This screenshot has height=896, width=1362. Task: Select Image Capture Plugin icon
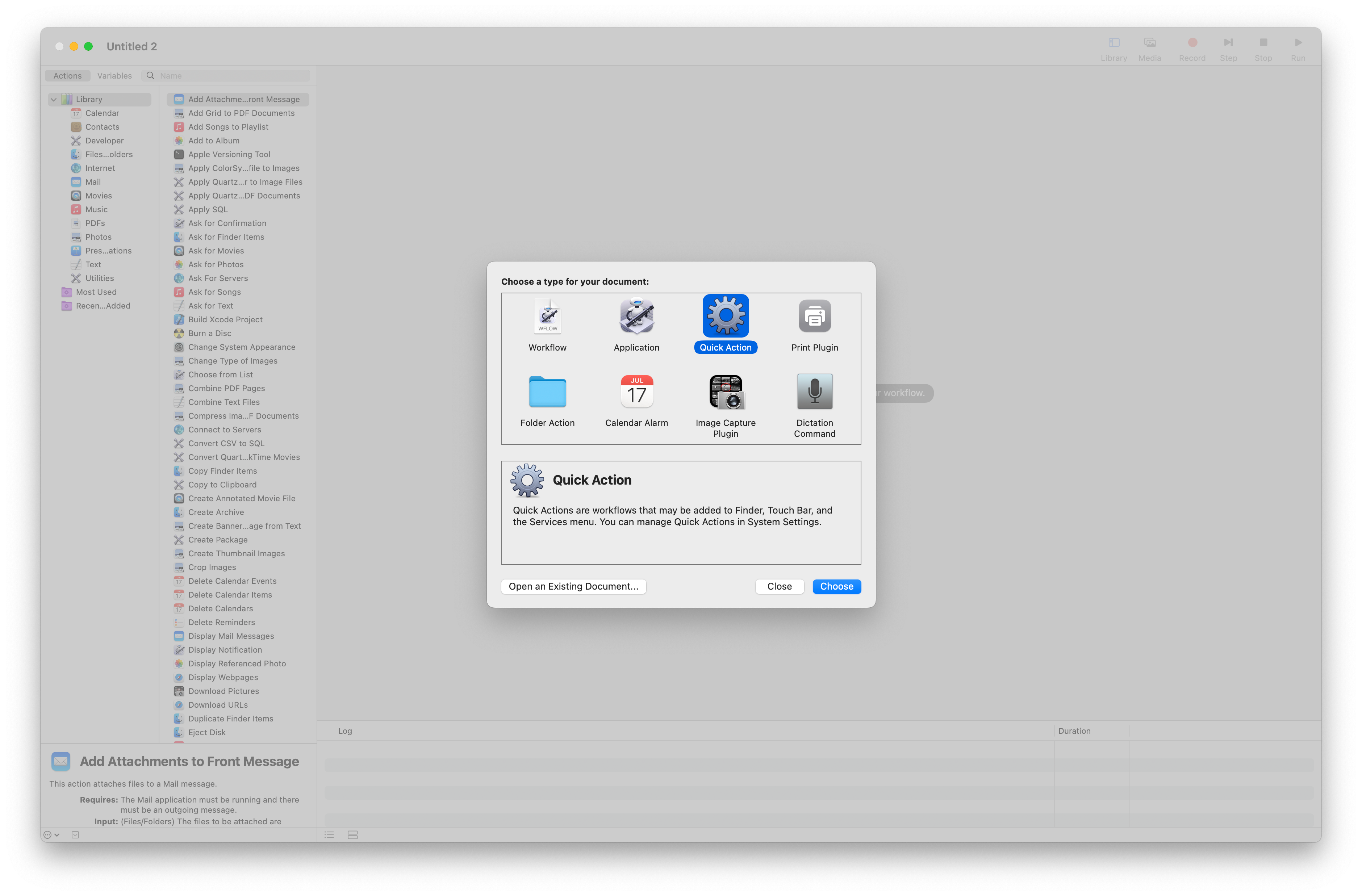726,392
